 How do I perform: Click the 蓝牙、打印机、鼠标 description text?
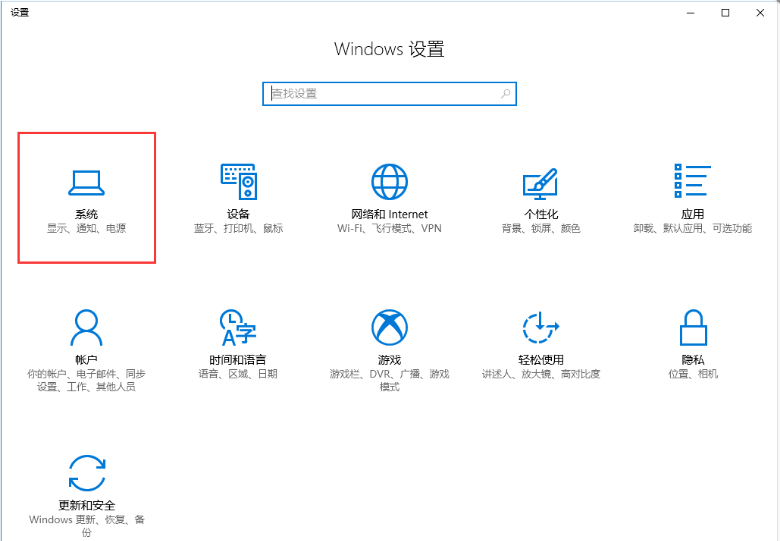(238, 229)
